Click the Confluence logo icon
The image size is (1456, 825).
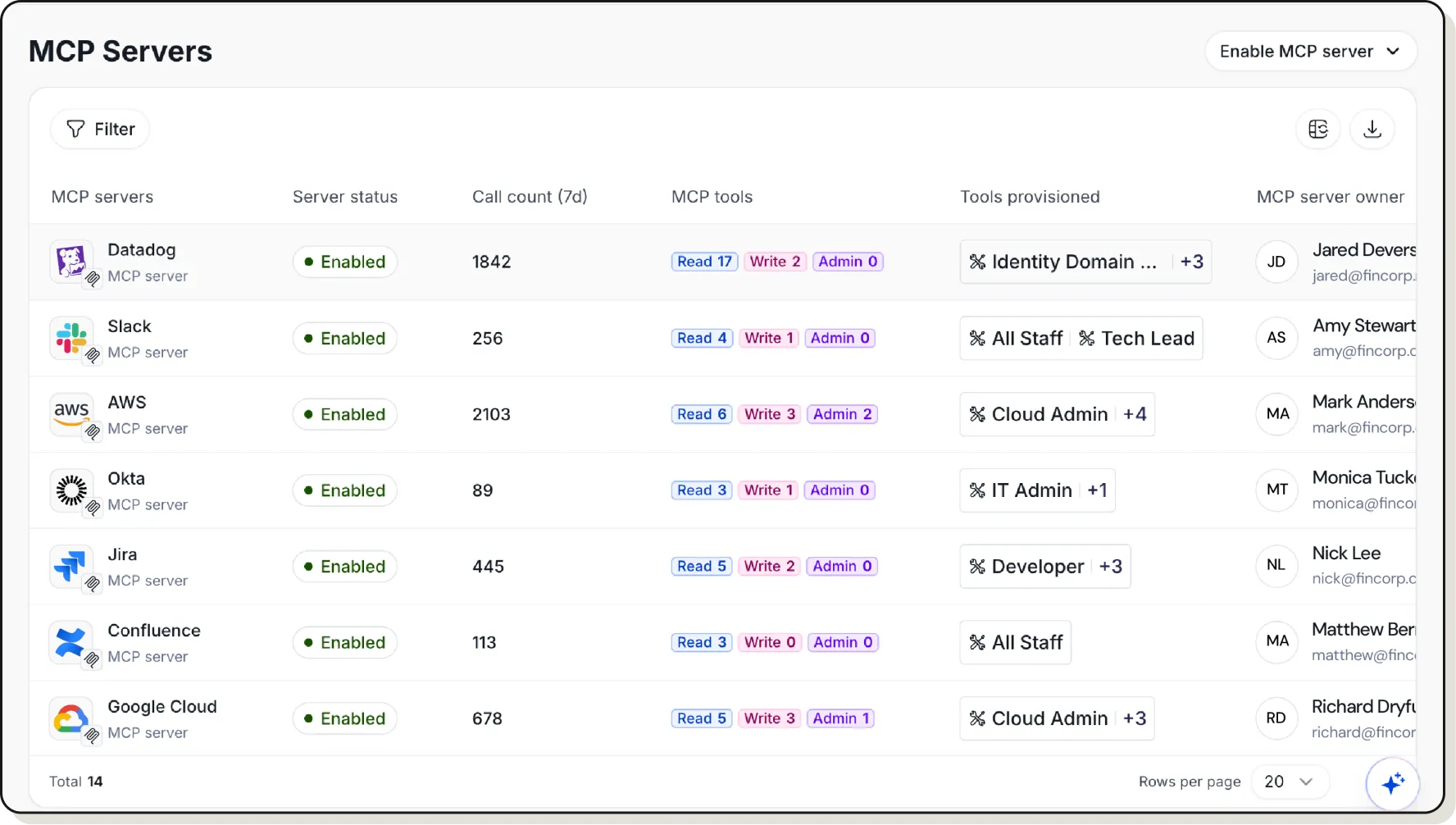71,642
